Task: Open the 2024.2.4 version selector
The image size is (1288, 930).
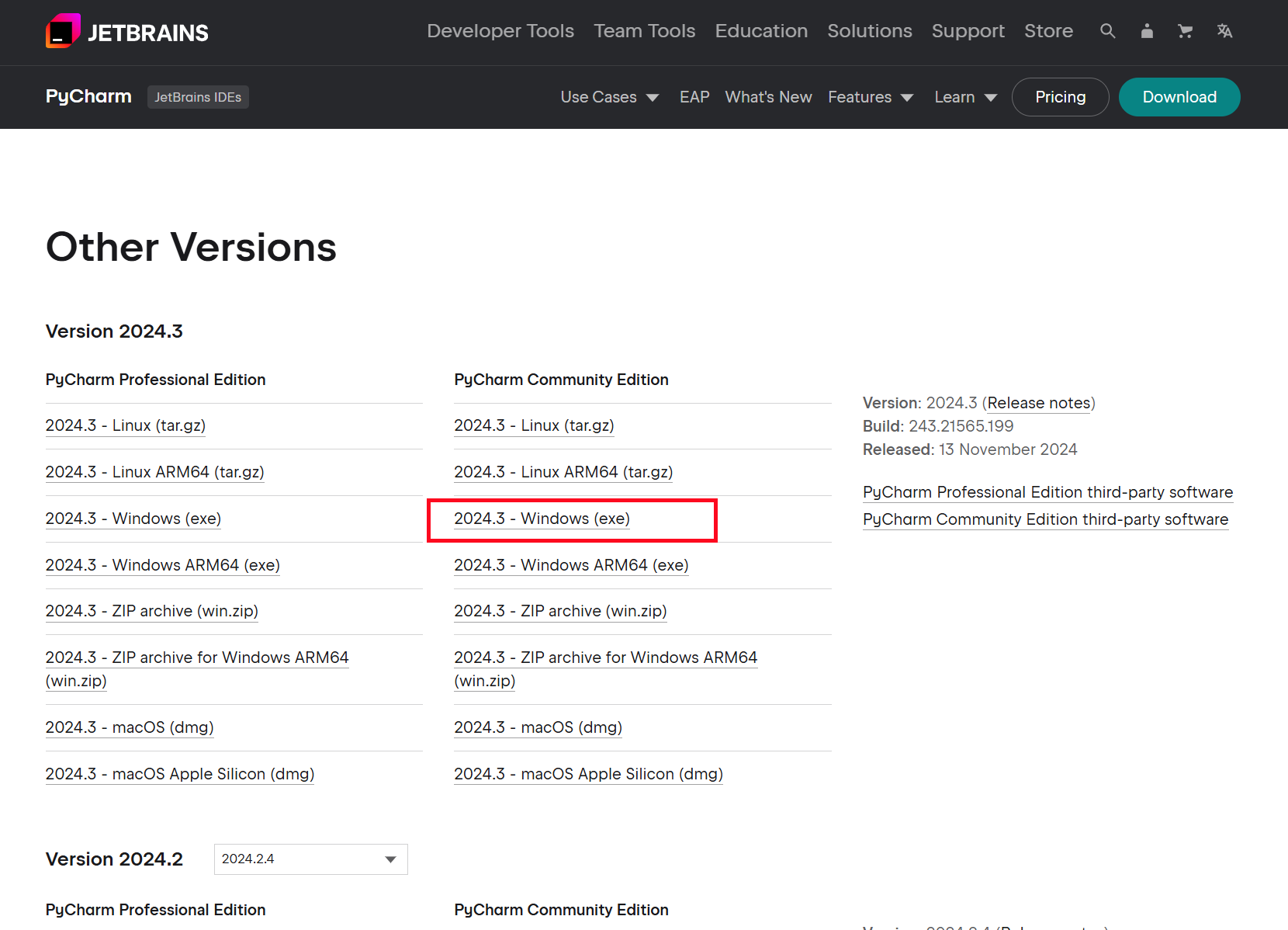Action: tap(311, 859)
